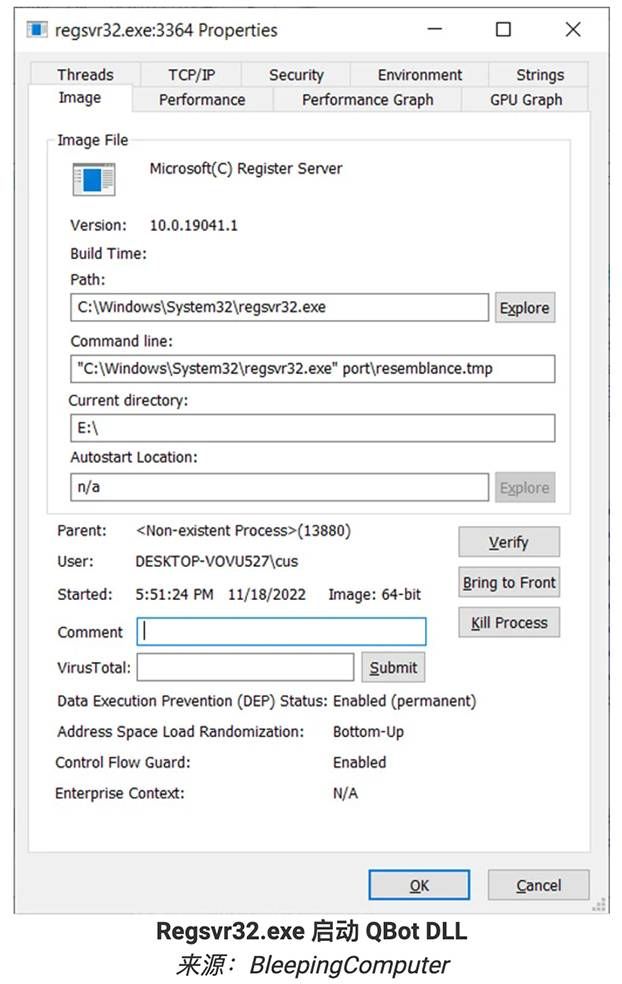This screenshot has height=984, width=622.
Task: Click in the Command line field
Action: tap(313, 368)
